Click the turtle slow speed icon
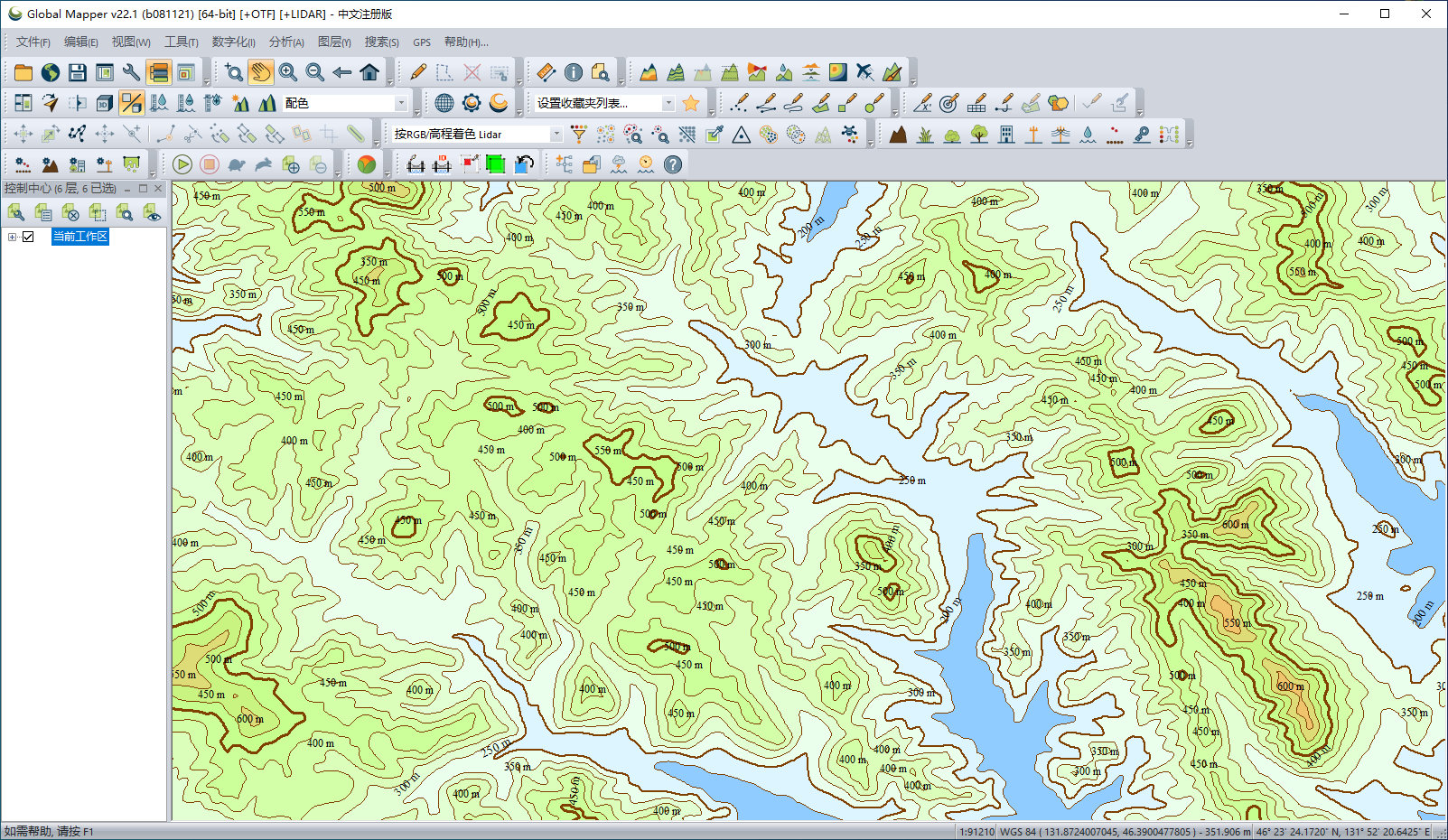 (237, 164)
